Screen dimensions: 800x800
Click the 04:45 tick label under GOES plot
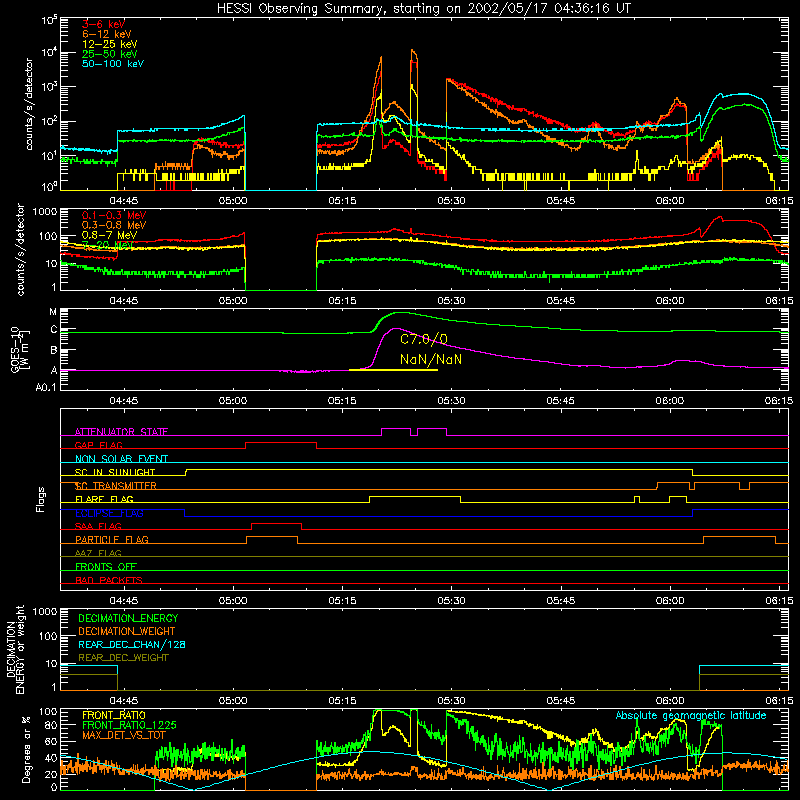[124, 401]
